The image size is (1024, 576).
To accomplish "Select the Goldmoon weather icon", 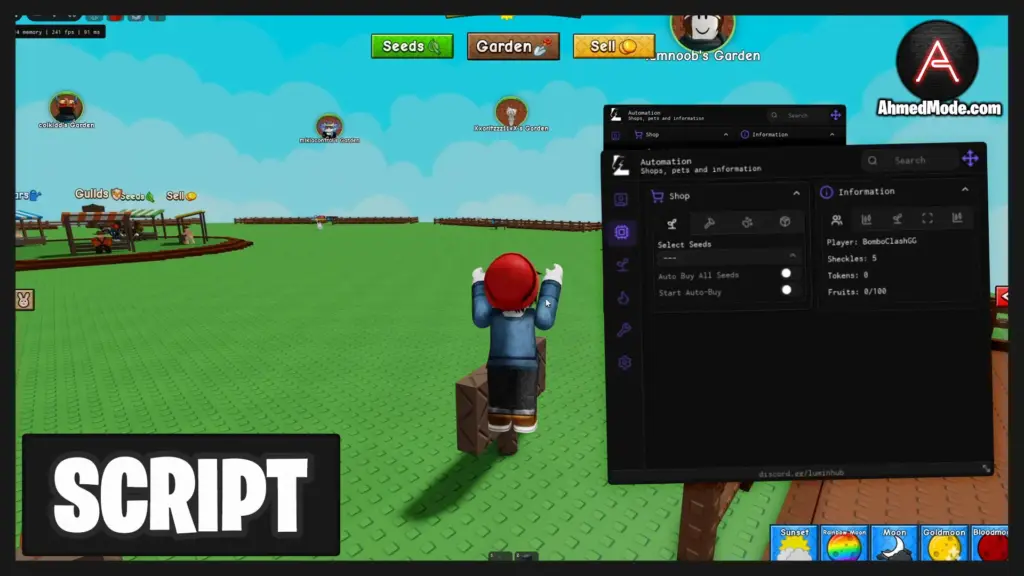I will point(944,543).
